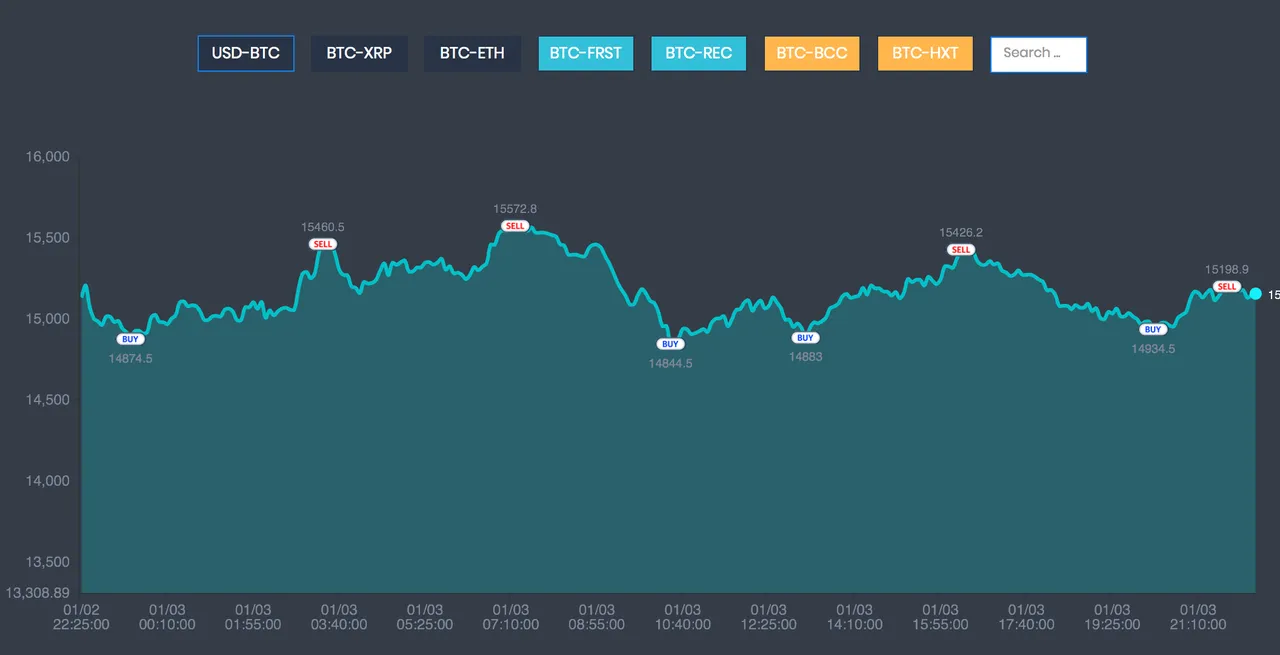Viewport: 1280px width, 655px height.
Task: Click the SELL marker at 15426.2
Action: (x=961, y=250)
